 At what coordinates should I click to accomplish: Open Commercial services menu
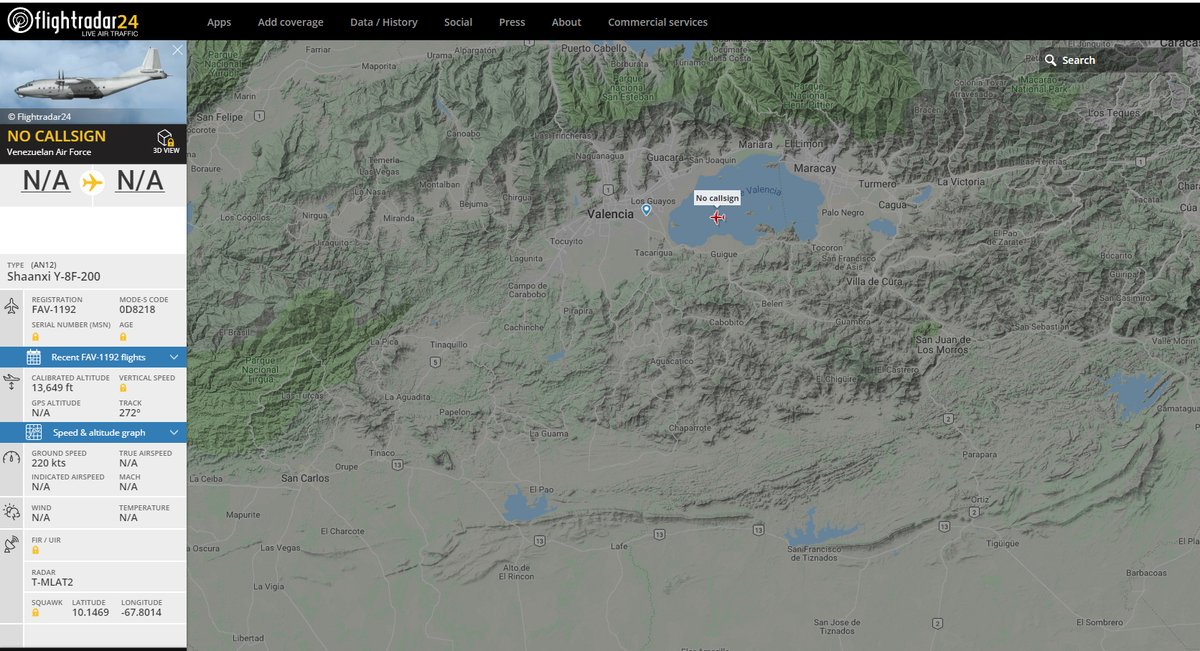(x=658, y=22)
